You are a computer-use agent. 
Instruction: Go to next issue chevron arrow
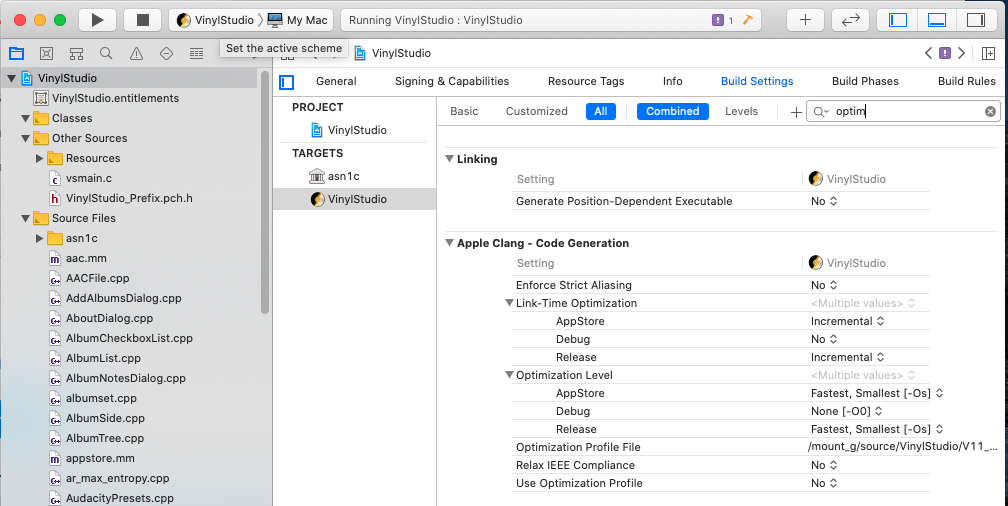(x=962, y=53)
